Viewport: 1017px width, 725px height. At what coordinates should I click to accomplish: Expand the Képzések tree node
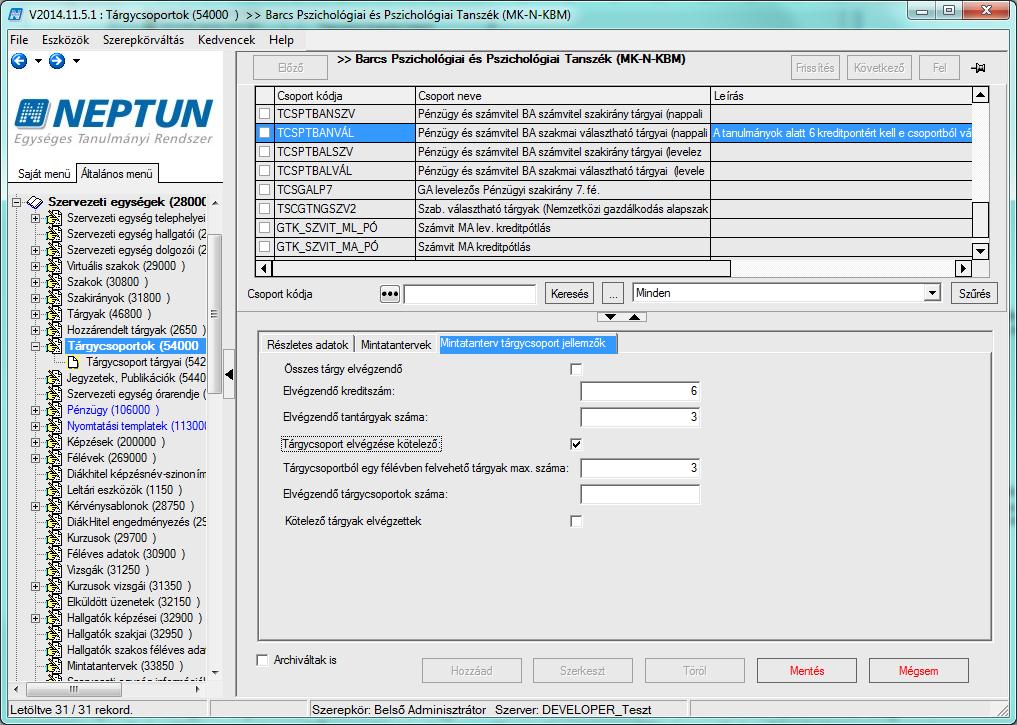(x=36, y=442)
